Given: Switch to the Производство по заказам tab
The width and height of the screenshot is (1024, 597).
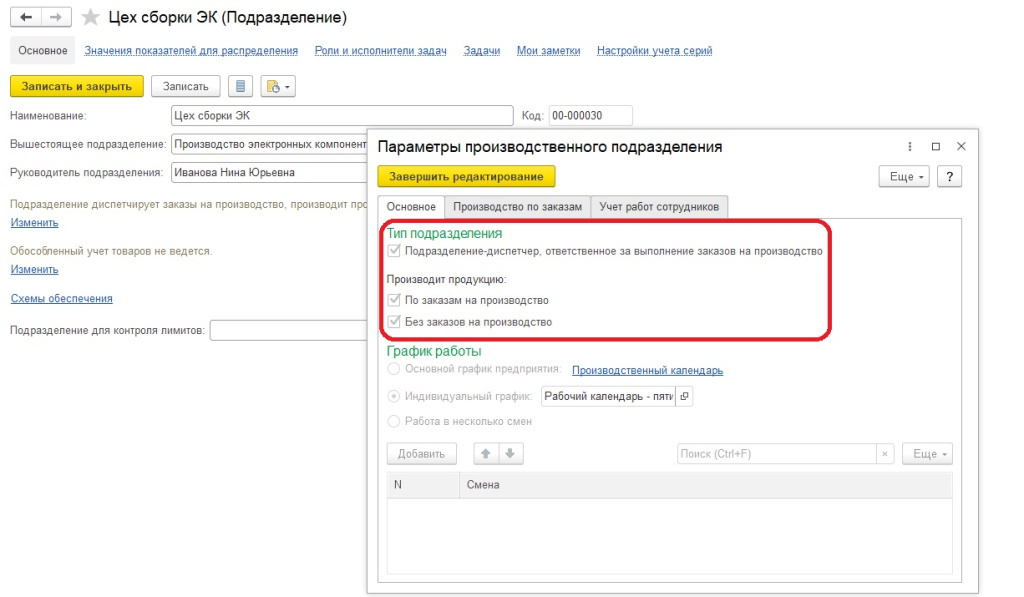Looking at the screenshot, I should 517,207.
